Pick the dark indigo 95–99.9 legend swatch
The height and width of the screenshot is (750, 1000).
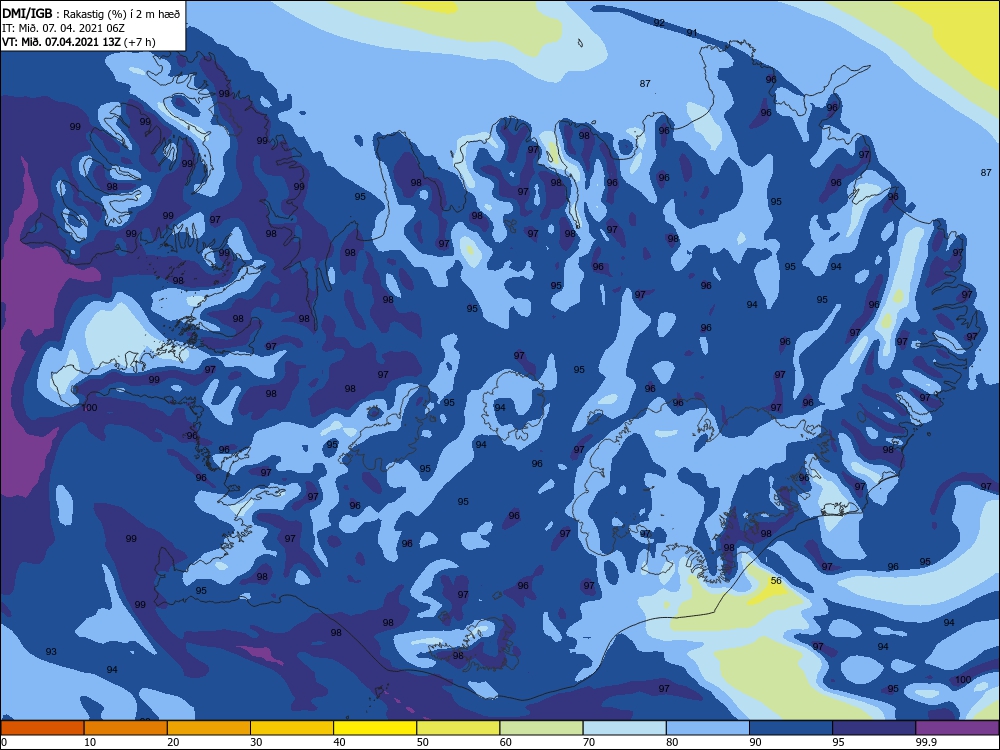(x=874, y=728)
